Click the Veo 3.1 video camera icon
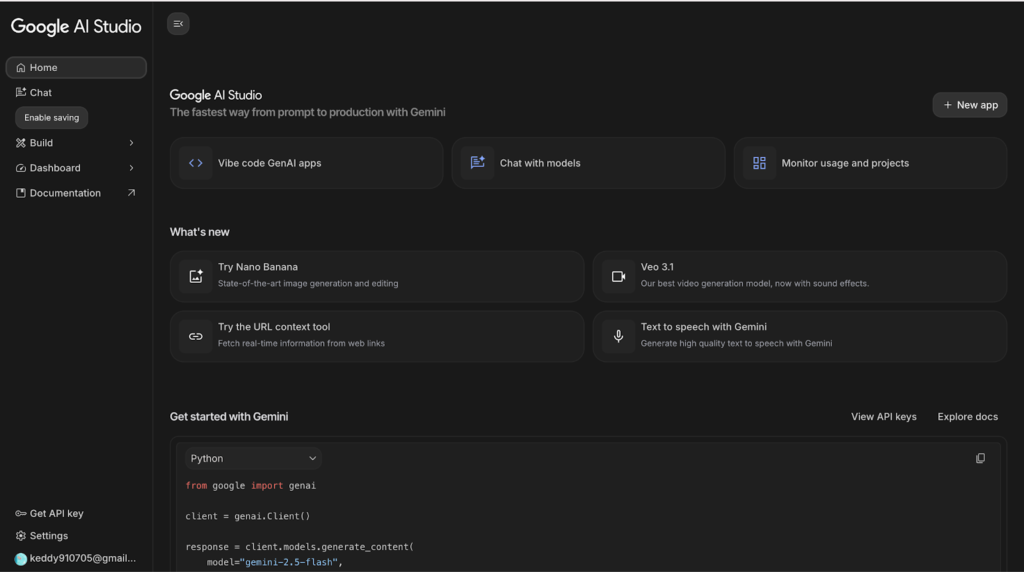Image resolution: width=1024 pixels, height=572 pixels. click(x=618, y=276)
